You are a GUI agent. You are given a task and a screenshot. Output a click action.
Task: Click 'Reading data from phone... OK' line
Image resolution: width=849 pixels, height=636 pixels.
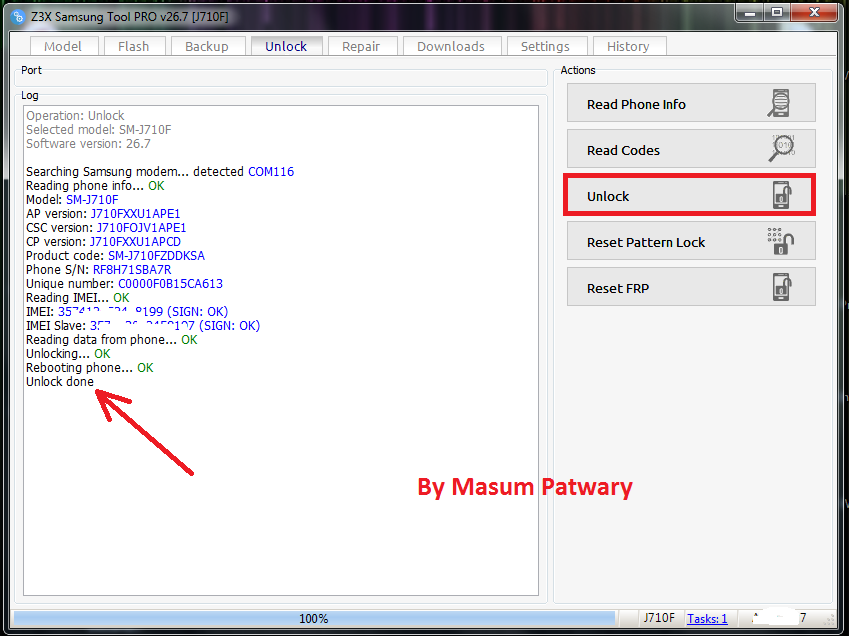[112, 340]
